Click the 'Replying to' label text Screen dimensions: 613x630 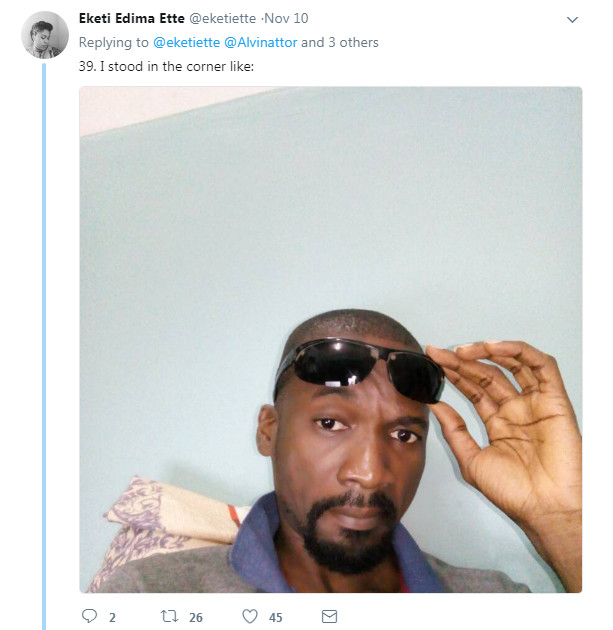pyautogui.click(x=114, y=43)
